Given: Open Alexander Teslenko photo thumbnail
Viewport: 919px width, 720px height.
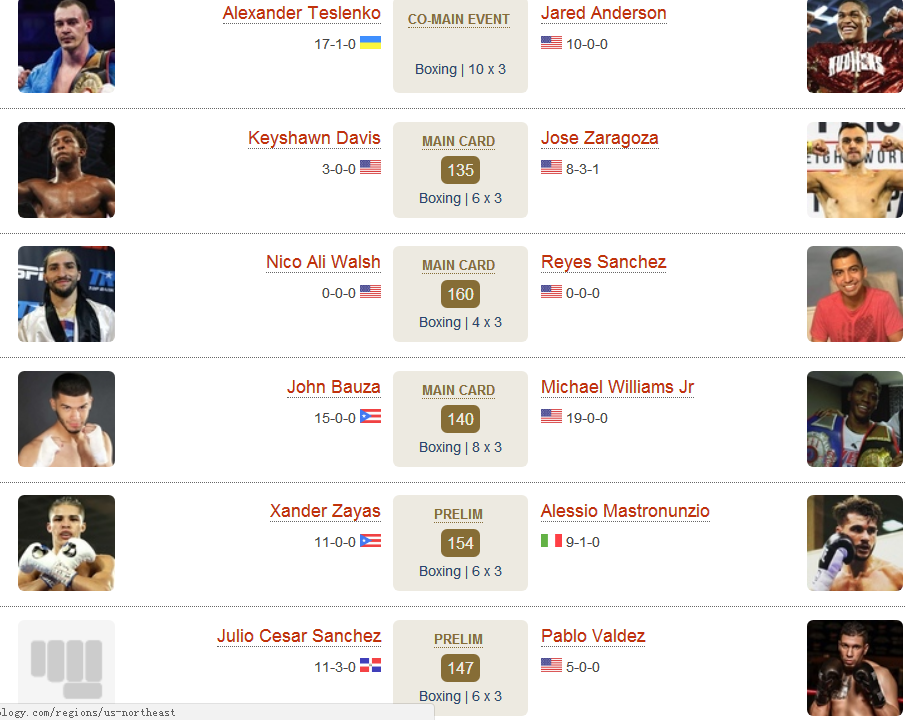Looking at the screenshot, I should point(66,46).
